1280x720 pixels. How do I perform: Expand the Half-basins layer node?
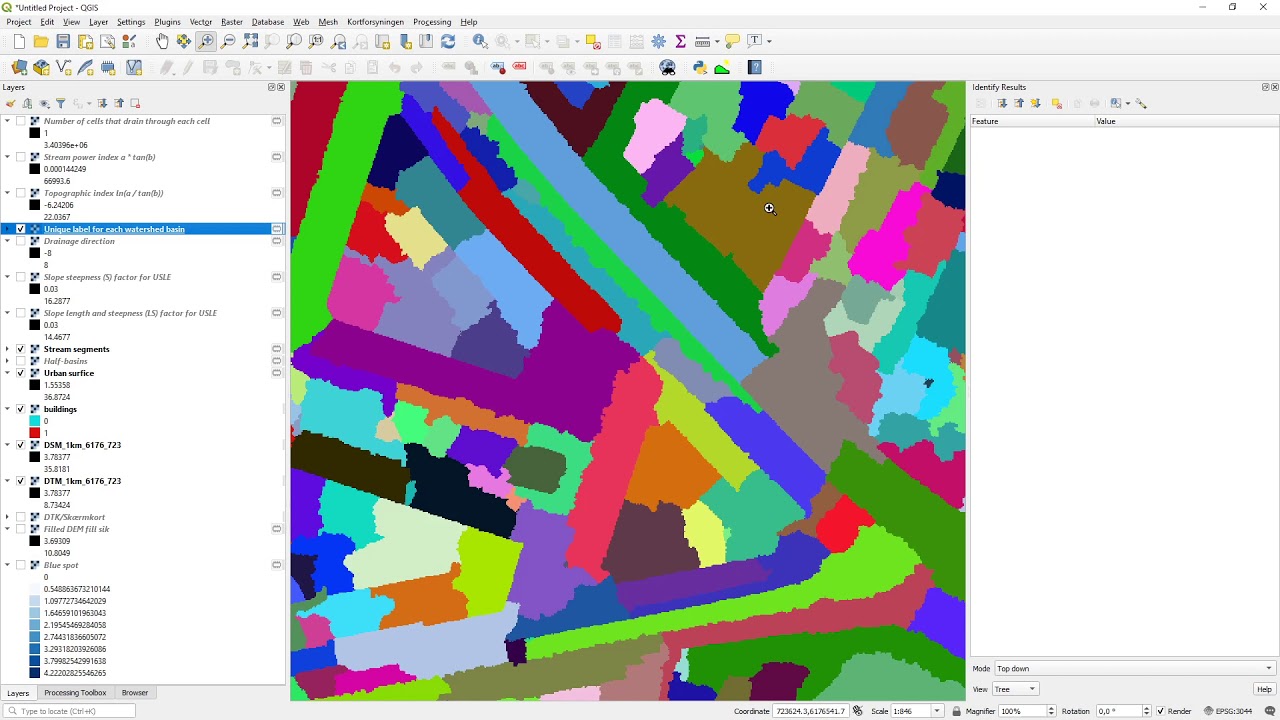[x=8, y=361]
